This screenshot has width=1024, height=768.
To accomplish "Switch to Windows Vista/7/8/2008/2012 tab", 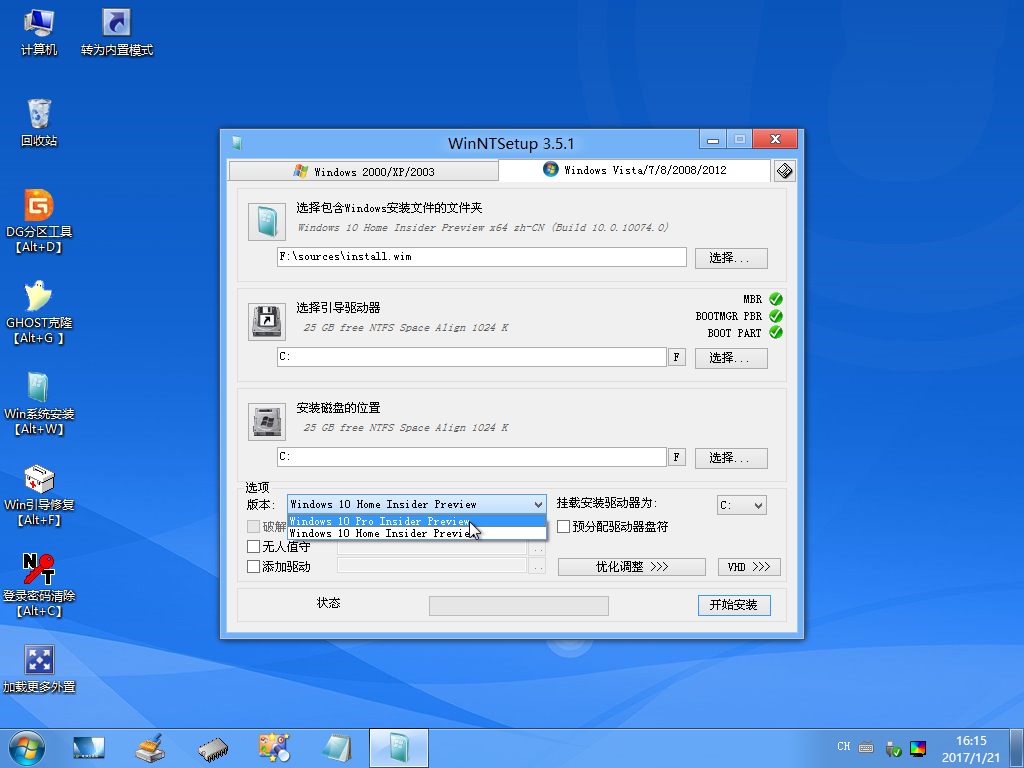I will point(634,170).
